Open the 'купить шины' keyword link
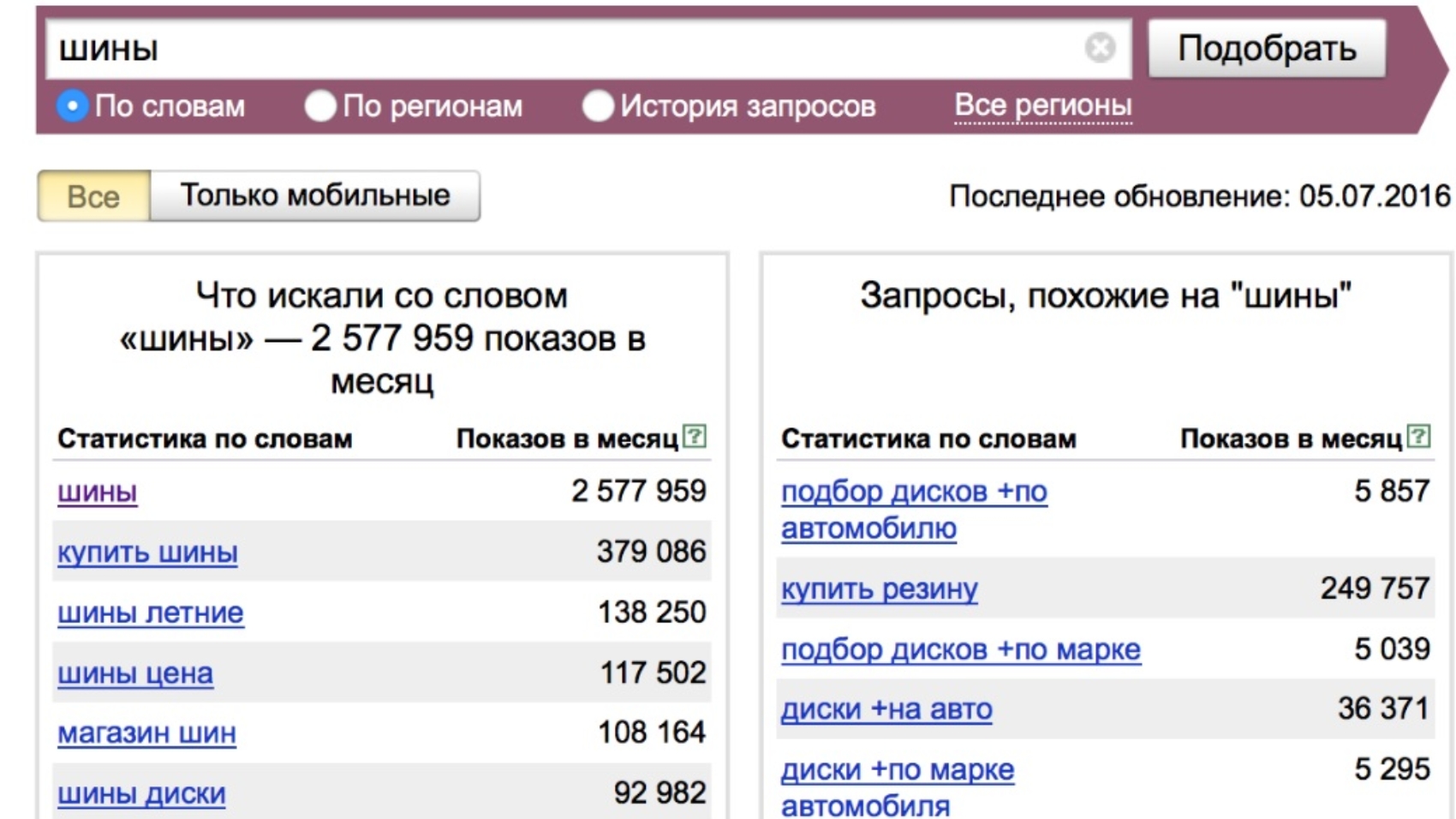The image size is (1456, 819). (147, 553)
